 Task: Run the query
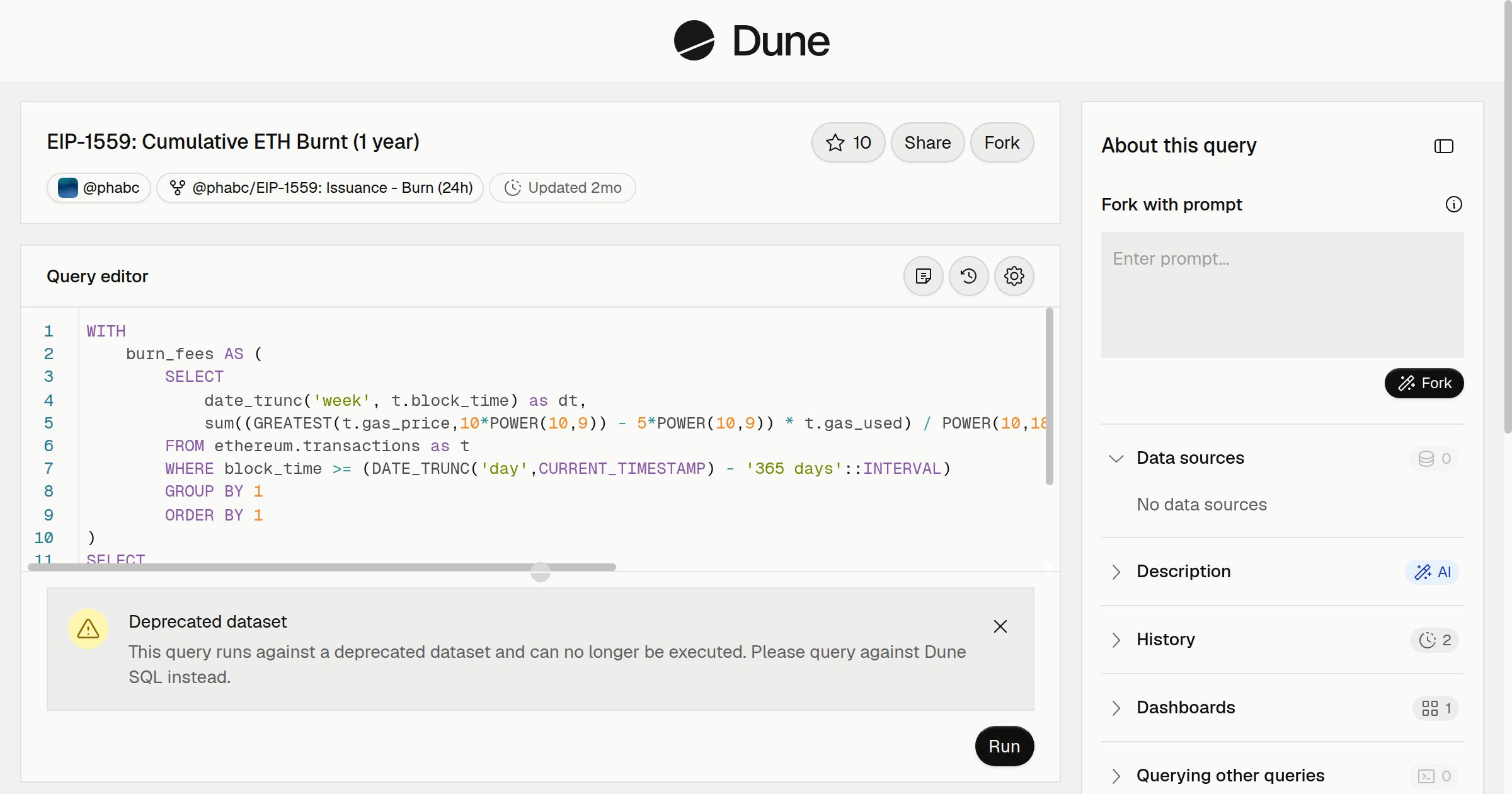click(x=1004, y=746)
